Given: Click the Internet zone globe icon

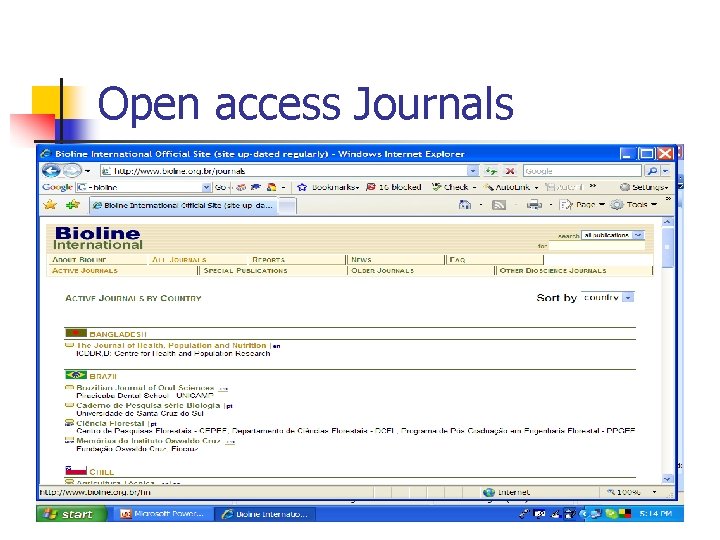Looking at the screenshot, I should pyautogui.click(x=489, y=492).
